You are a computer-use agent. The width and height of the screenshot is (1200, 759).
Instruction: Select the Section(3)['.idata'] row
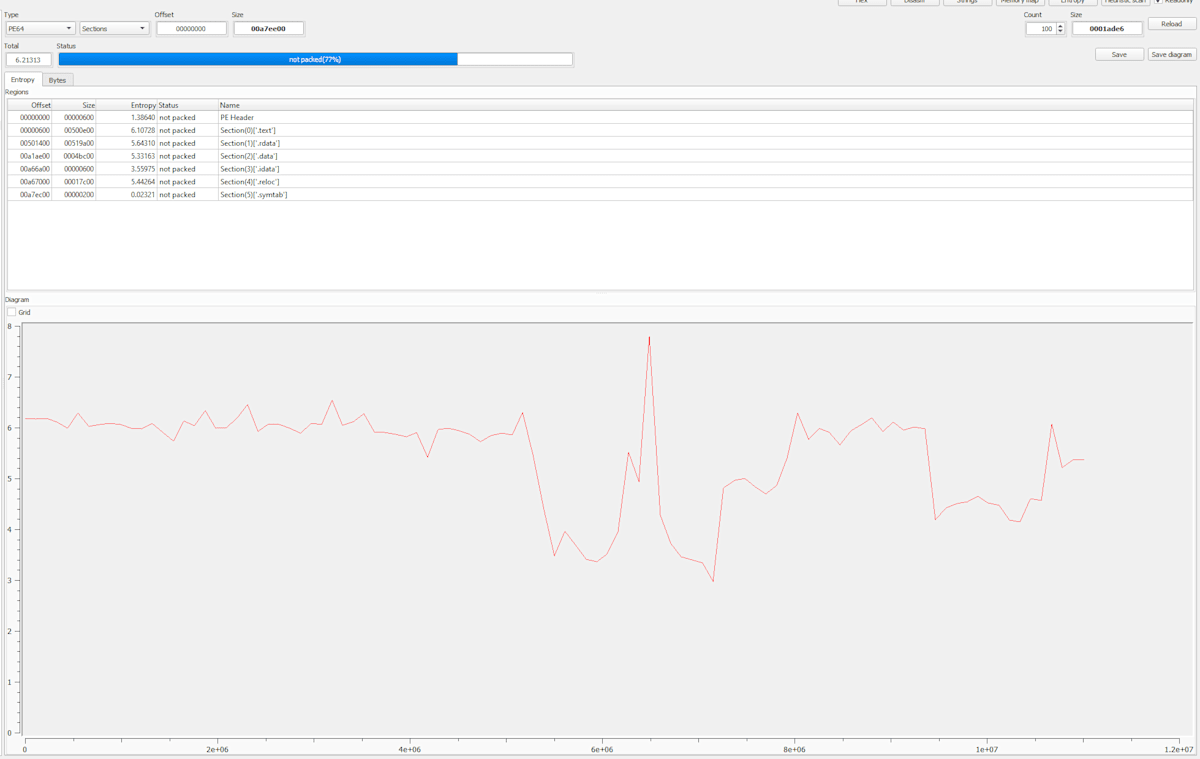(600, 169)
